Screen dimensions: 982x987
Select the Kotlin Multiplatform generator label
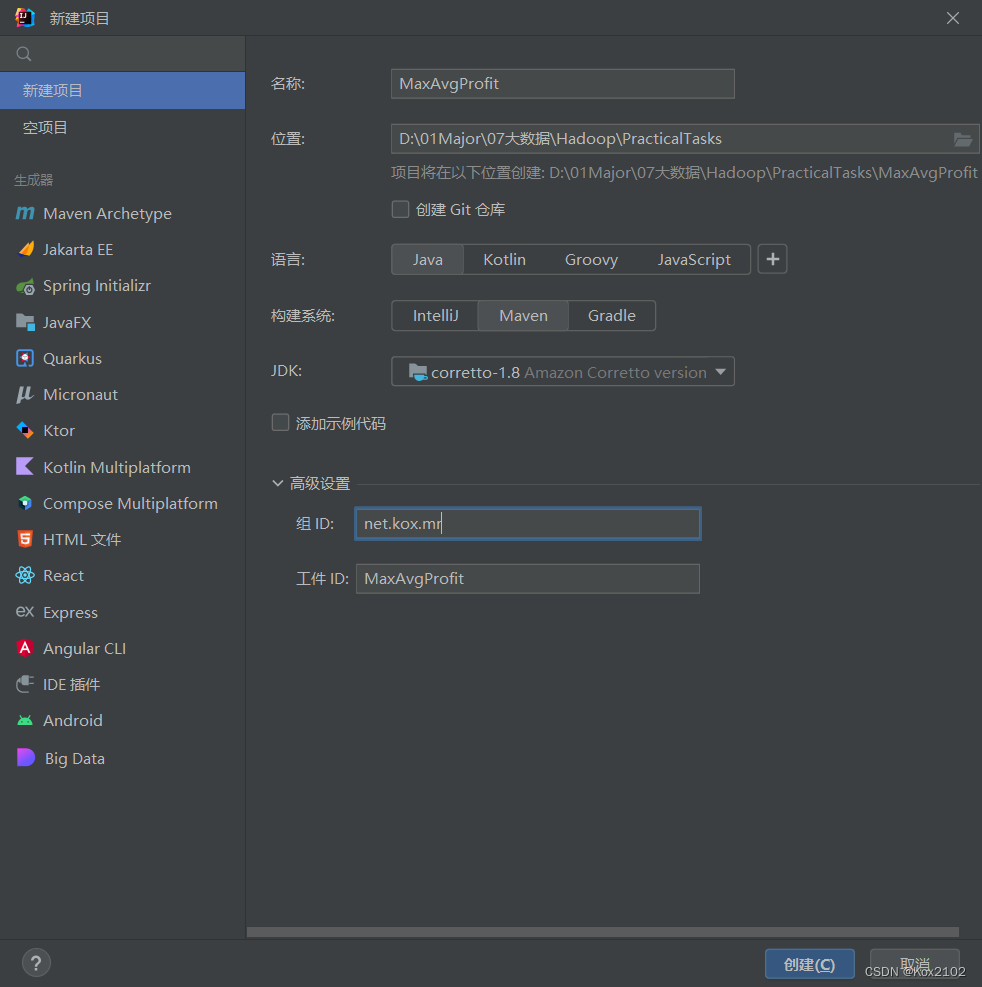pyautogui.click(x=116, y=468)
